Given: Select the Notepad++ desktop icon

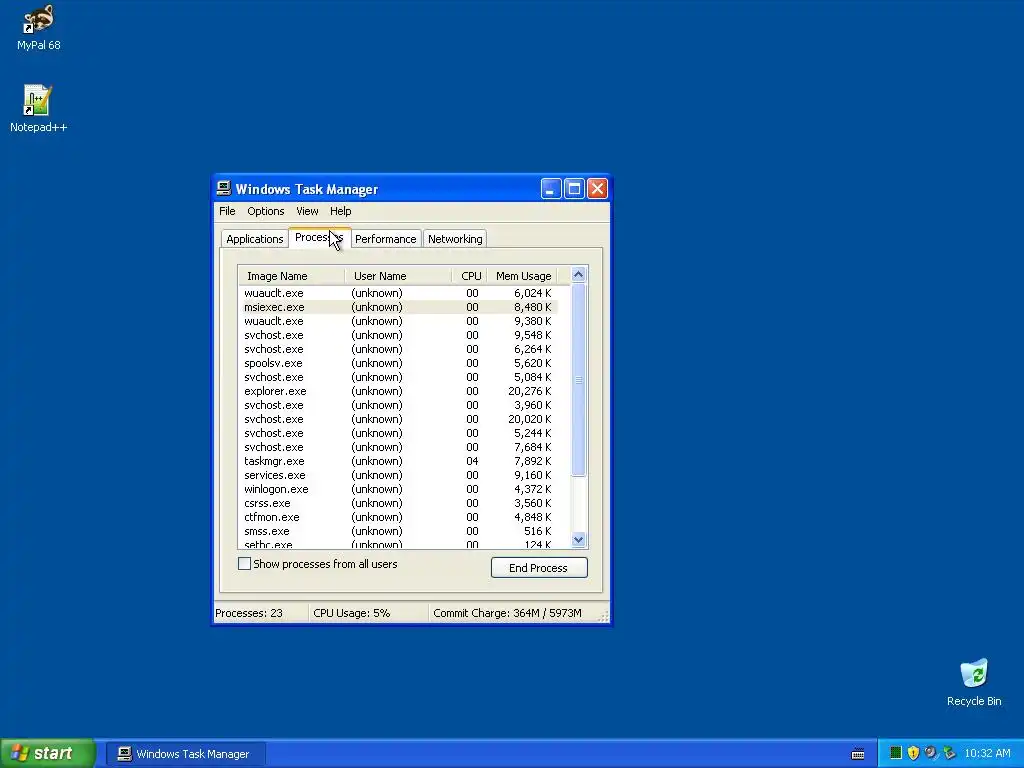Looking at the screenshot, I should pyautogui.click(x=38, y=108).
